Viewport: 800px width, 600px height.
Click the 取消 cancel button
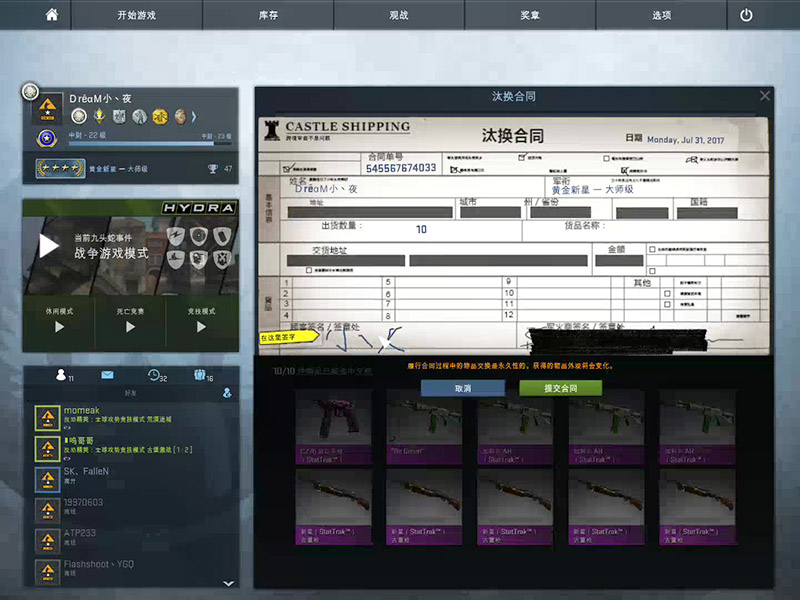[463, 388]
